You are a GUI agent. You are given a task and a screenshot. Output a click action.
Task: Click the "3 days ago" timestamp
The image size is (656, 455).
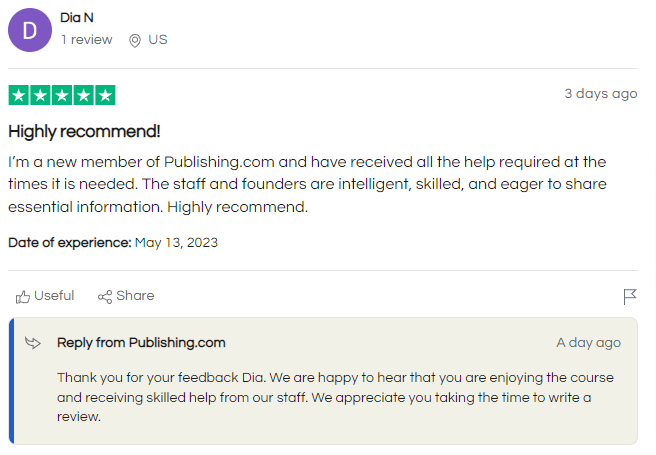point(600,94)
